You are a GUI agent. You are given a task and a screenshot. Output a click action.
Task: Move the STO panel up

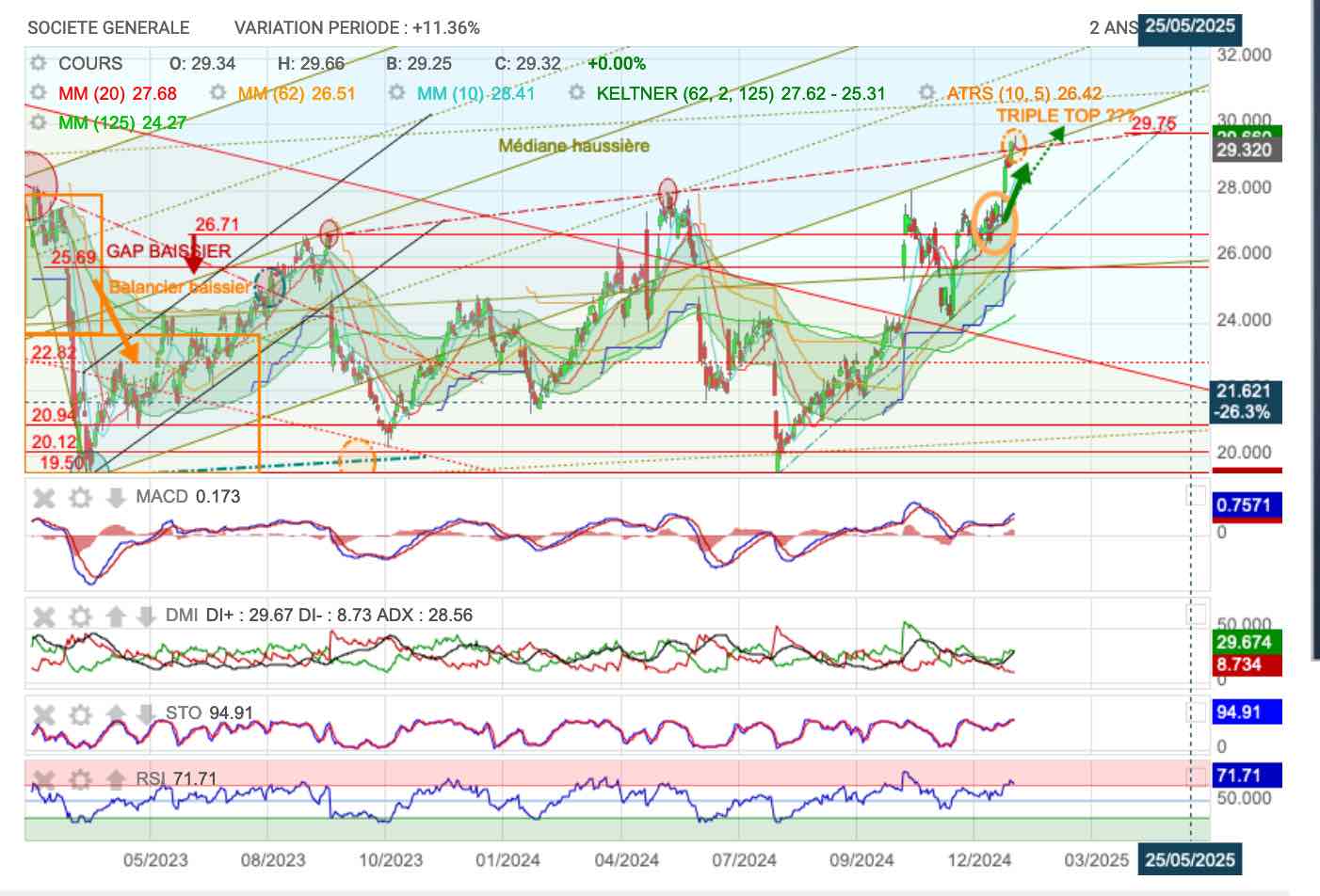pyautogui.click(x=115, y=714)
